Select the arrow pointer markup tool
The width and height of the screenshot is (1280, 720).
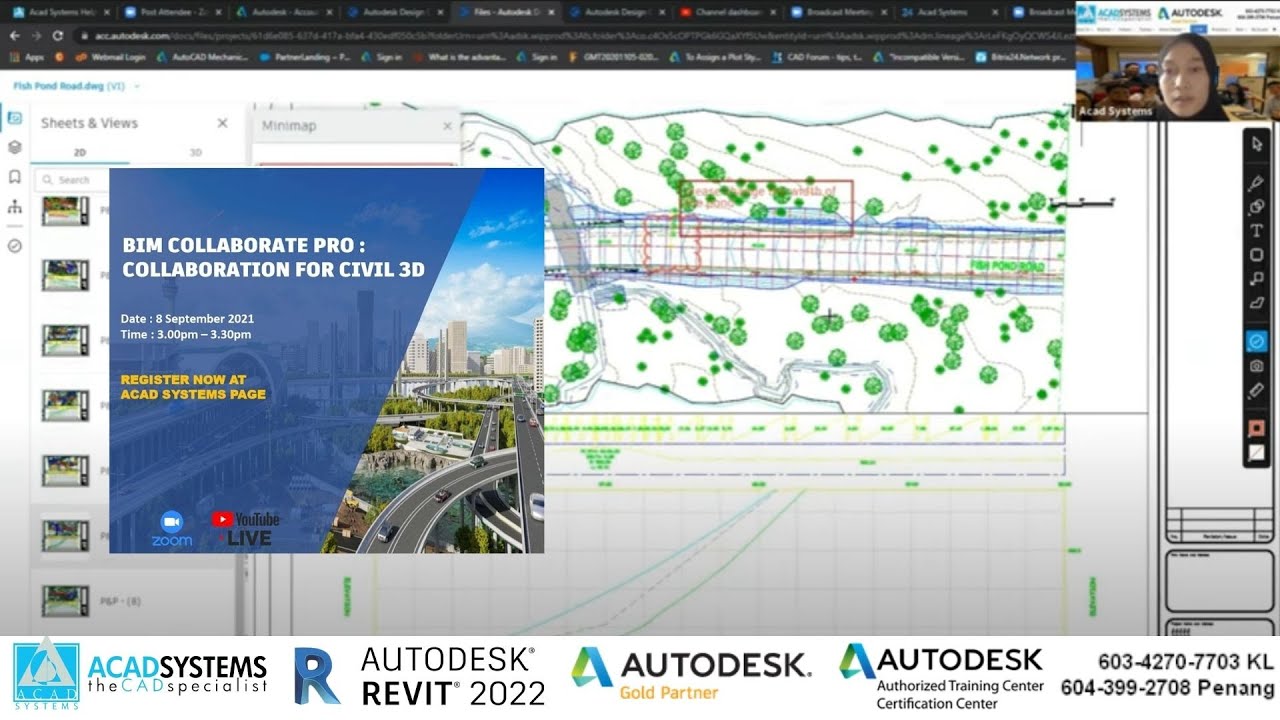(x=1257, y=144)
